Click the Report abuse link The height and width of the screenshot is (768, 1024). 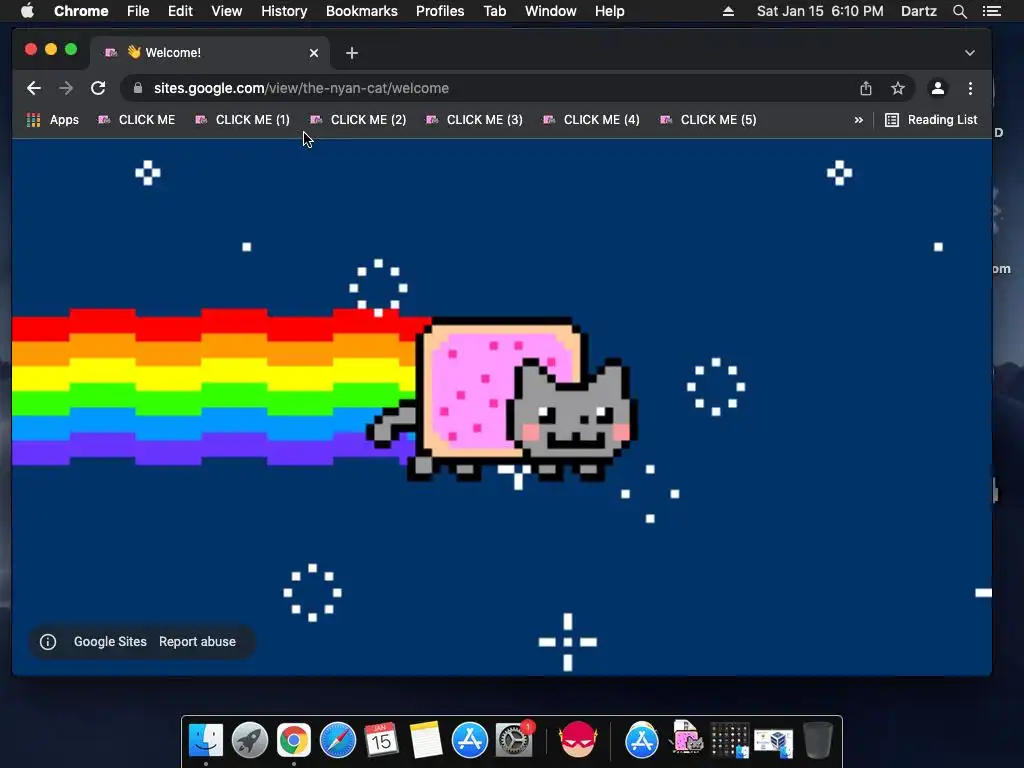[x=197, y=642]
